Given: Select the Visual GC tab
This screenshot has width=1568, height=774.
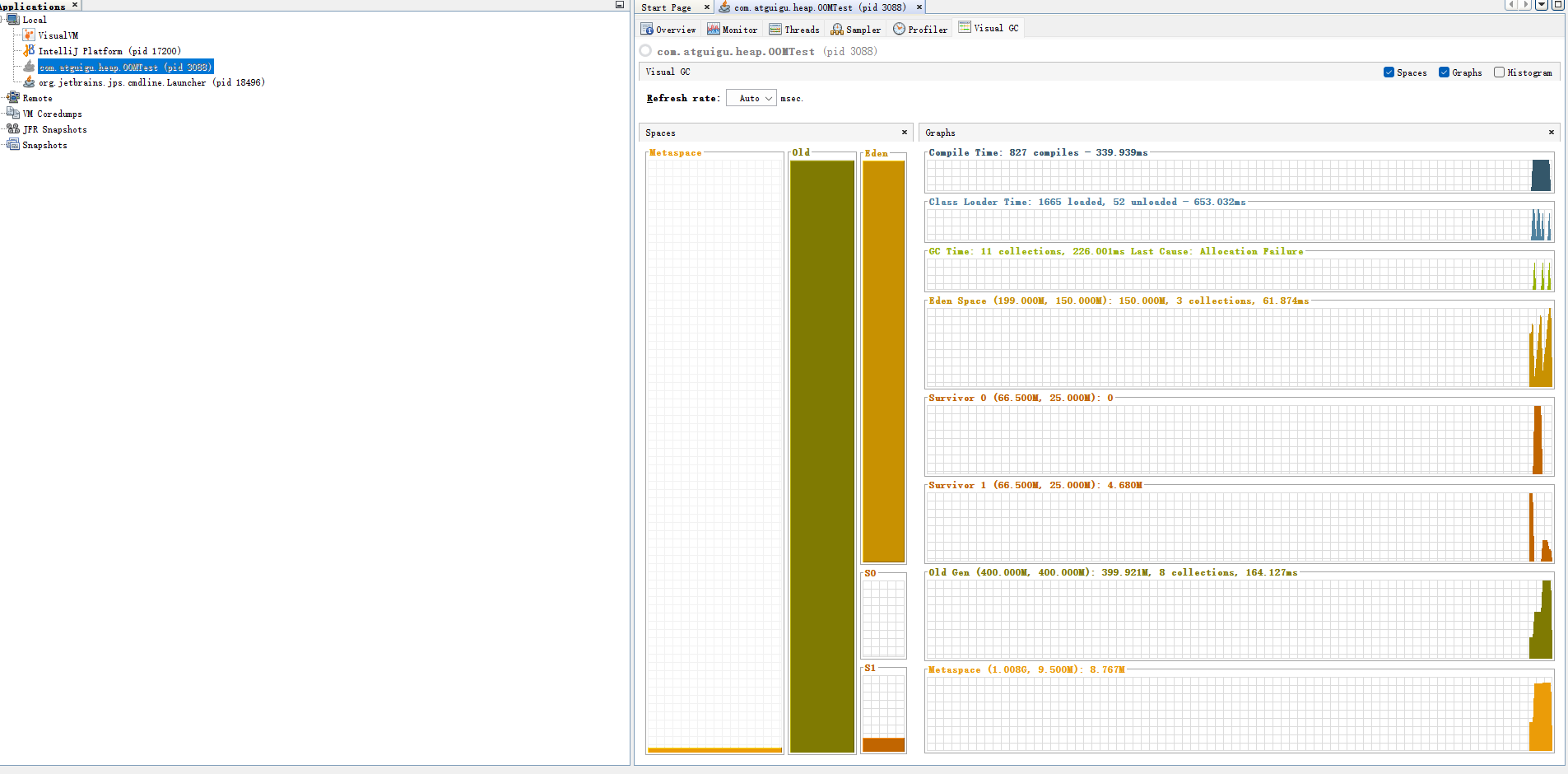Looking at the screenshot, I should pyautogui.click(x=989, y=28).
